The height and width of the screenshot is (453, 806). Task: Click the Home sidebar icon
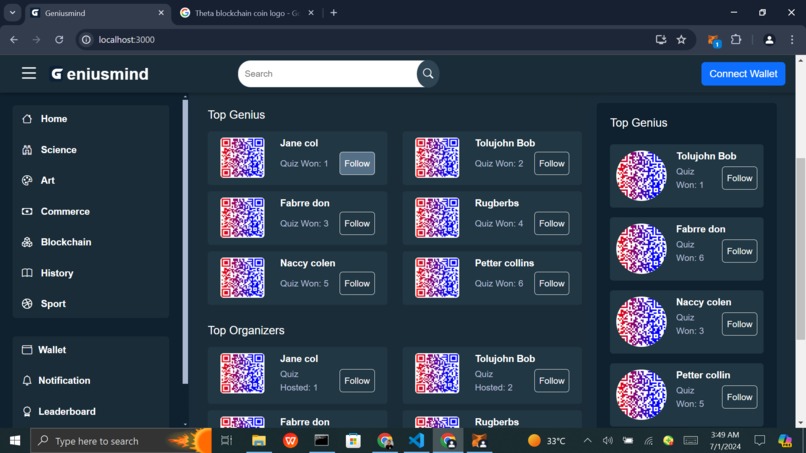pos(27,119)
